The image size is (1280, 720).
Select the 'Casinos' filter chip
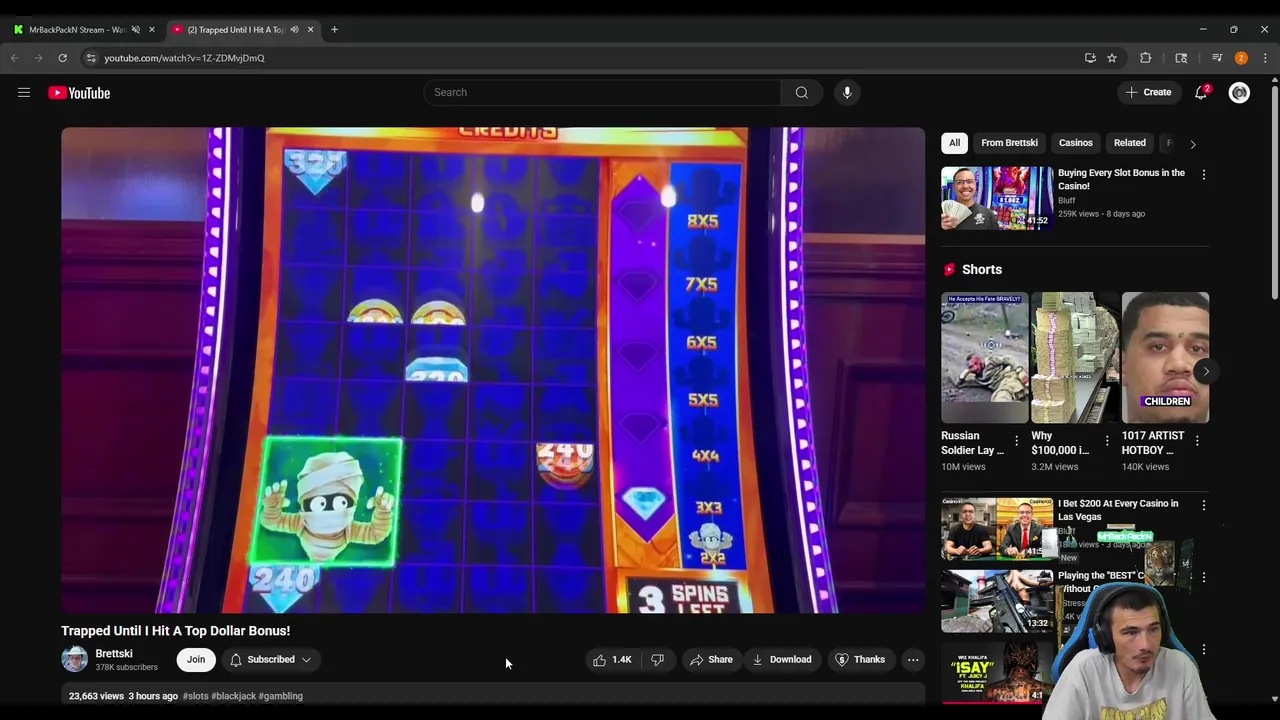[1076, 143]
